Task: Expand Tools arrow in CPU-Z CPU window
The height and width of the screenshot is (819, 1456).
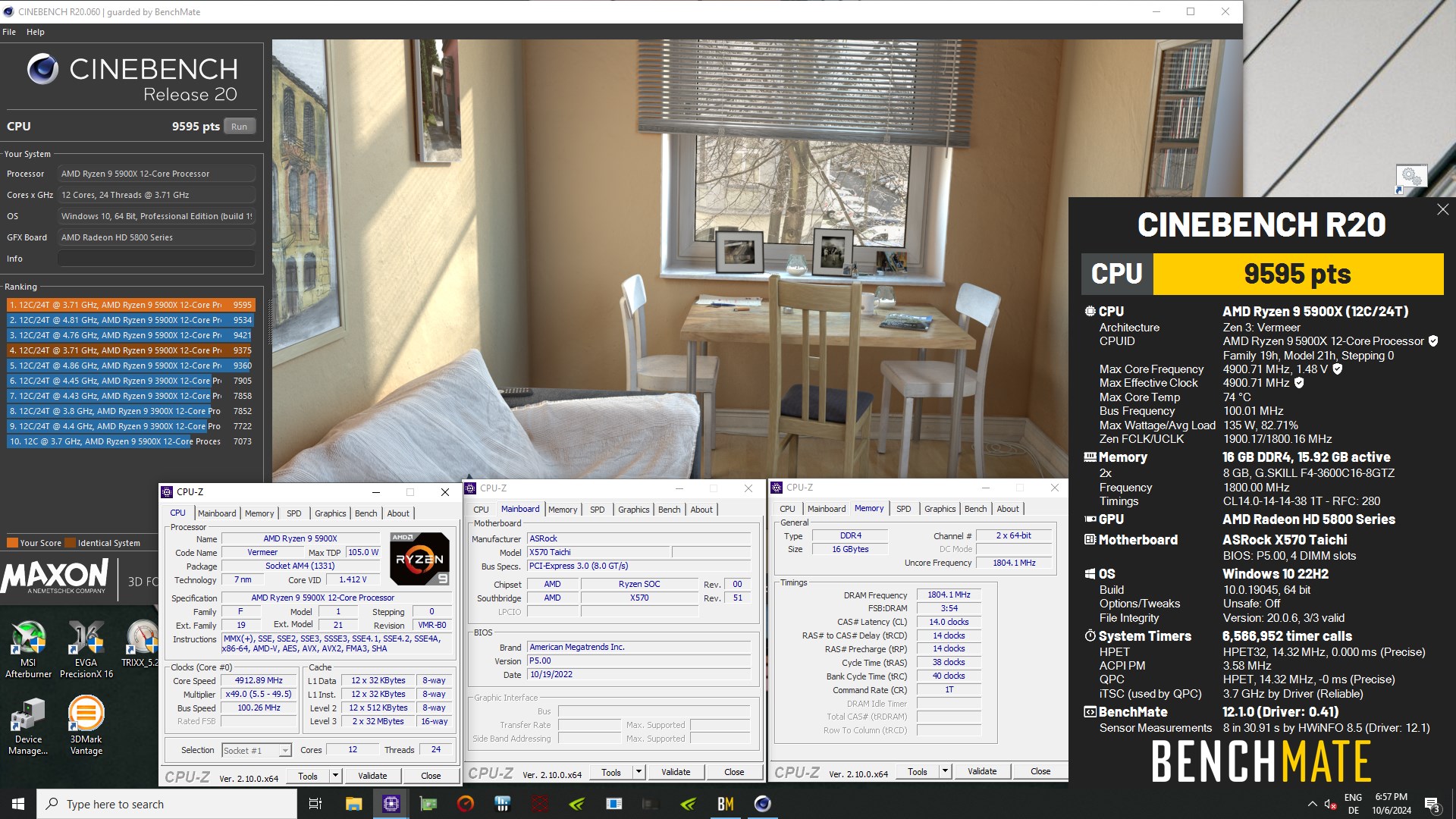Action: (334, 776)
